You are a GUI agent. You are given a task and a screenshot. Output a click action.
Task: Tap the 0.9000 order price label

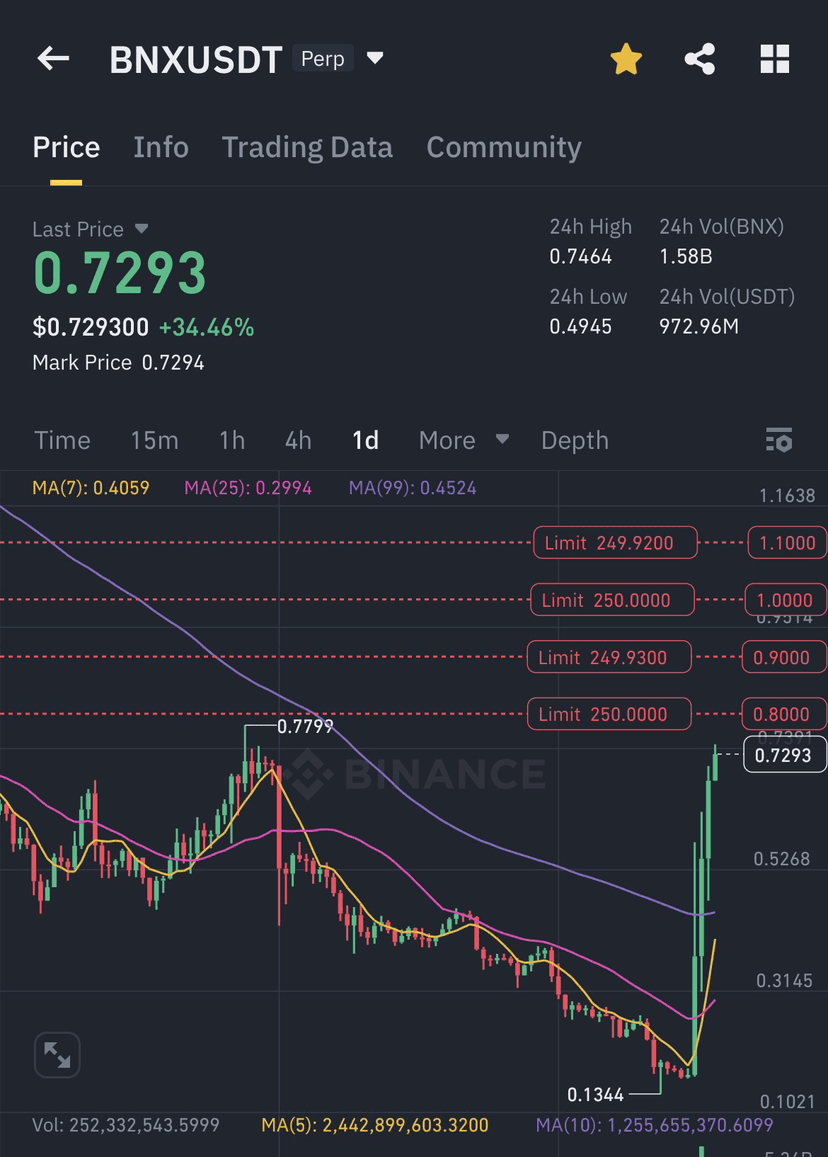pos(782,657)
